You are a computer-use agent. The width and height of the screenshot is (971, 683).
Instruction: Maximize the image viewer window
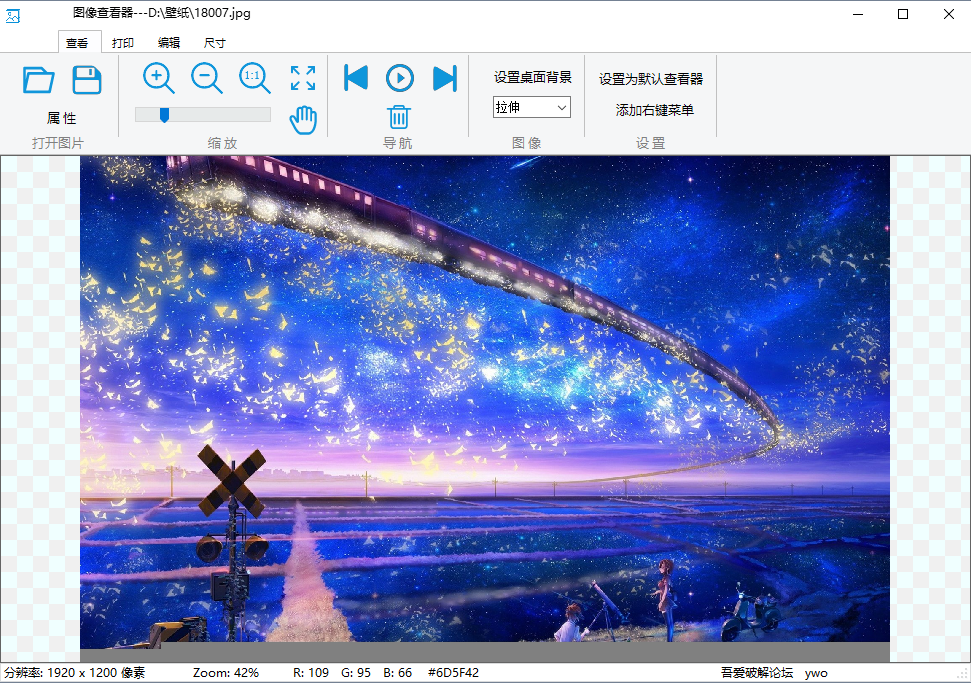[x=903, y=14]
